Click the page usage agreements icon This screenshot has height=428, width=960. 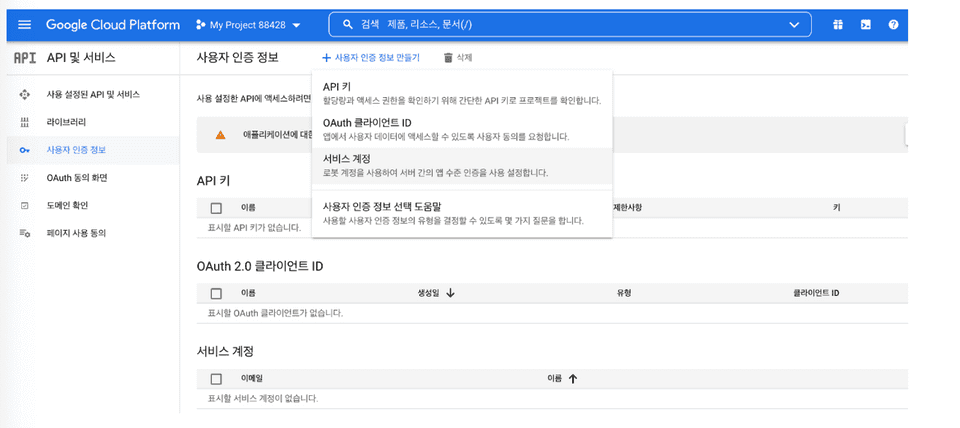point(24,233)
